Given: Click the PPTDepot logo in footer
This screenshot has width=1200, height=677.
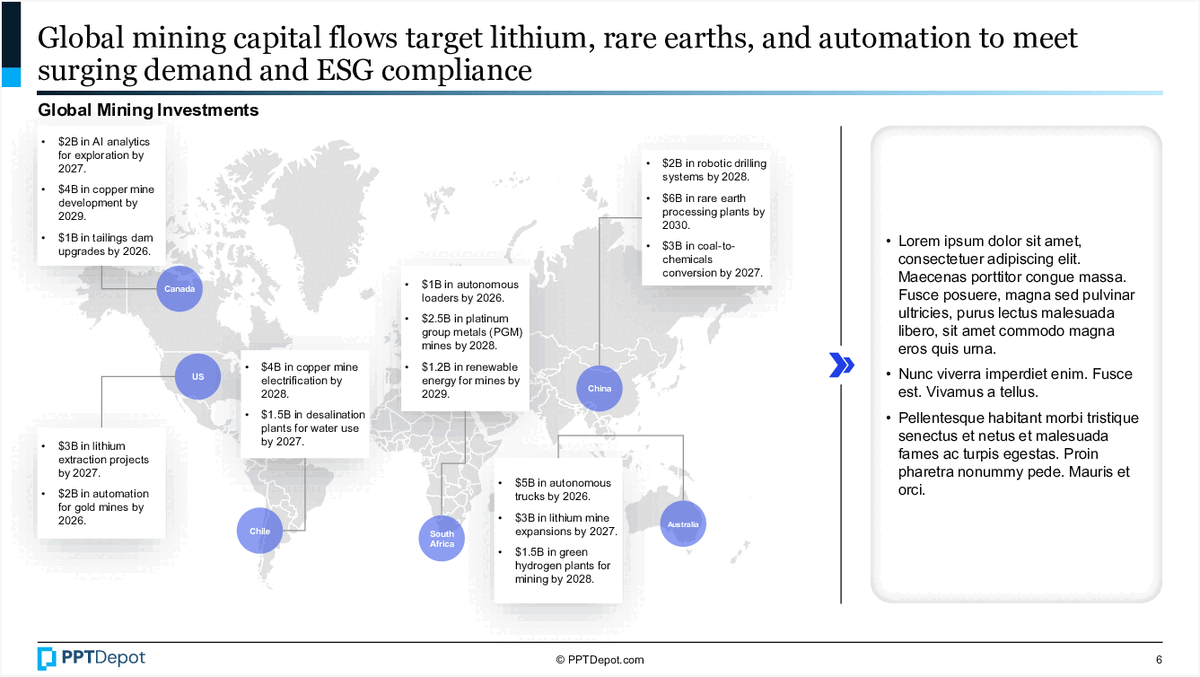Looking at the screenshot, I should coord(91,658).
